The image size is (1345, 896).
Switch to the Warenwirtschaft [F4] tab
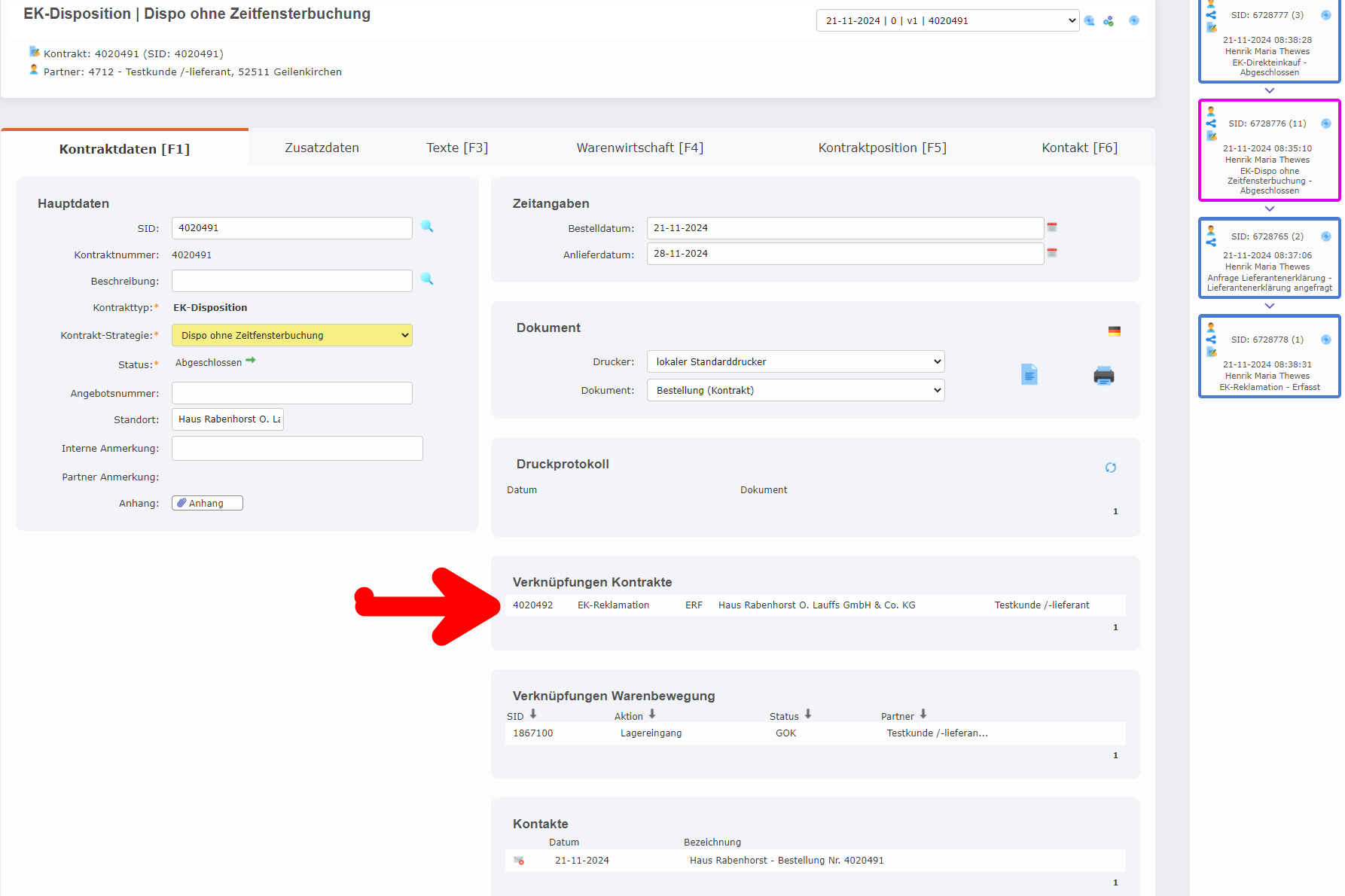pos(639,147)
